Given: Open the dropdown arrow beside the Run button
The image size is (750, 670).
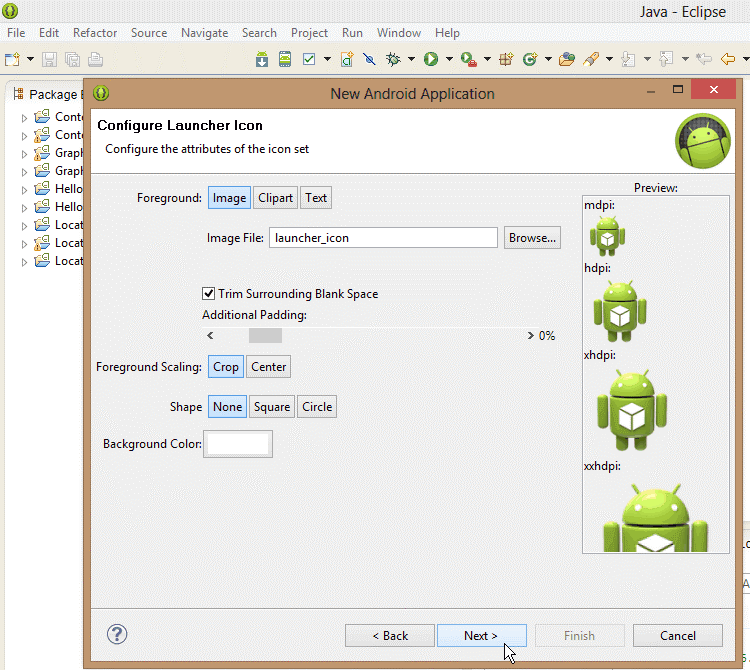Looking at the screenshot, I should [x=449, y=60].
